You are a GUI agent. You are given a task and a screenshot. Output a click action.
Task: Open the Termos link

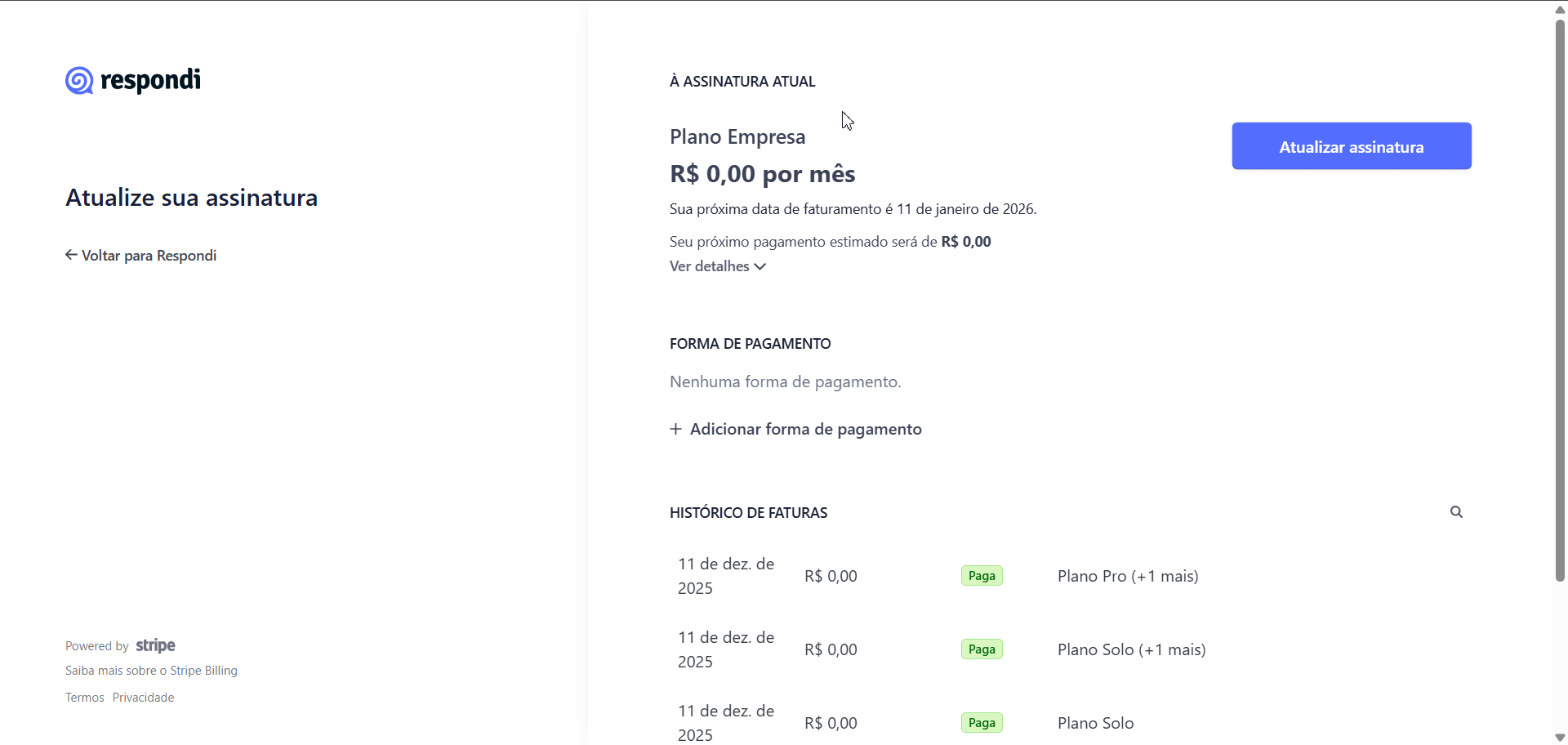(x=85, y=698)
